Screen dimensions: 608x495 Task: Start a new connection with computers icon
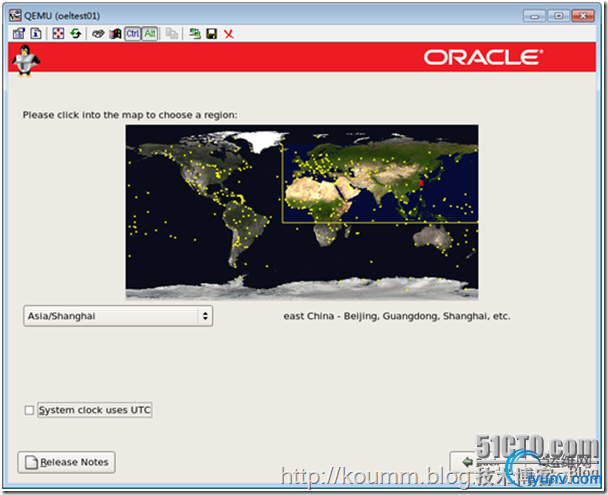195,34
